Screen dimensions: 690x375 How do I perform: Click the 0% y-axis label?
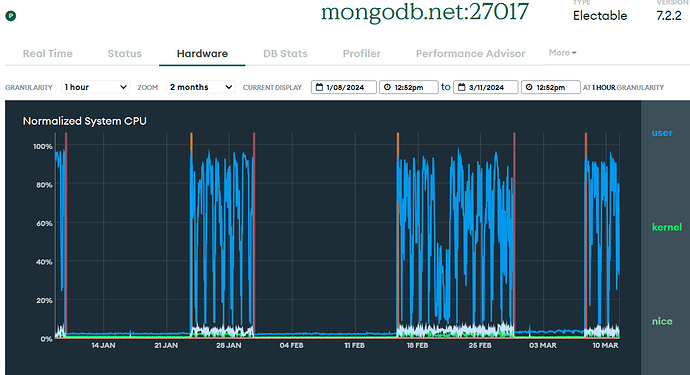pos(47,339)
